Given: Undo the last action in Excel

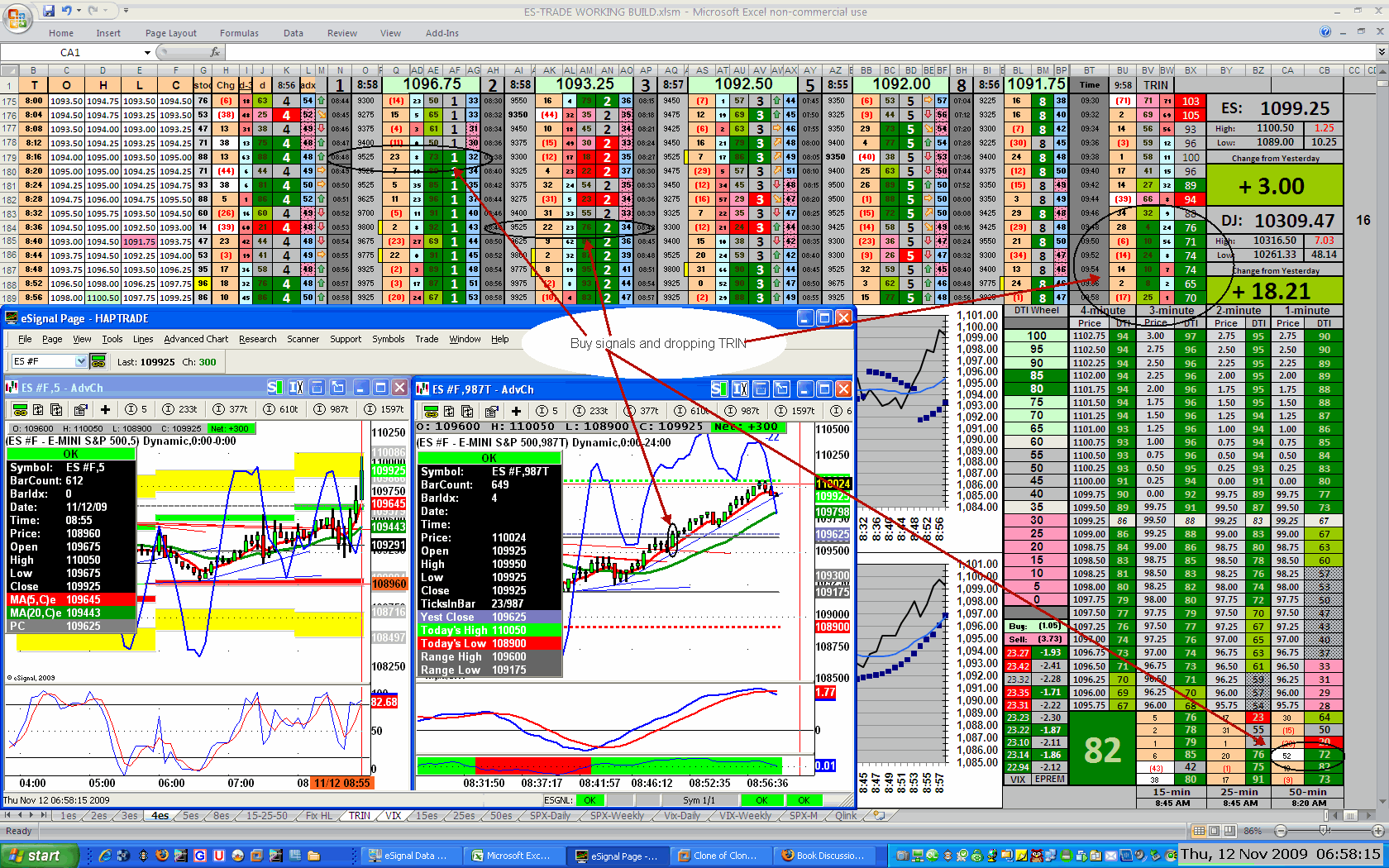Looking at the screenshot, I should point(66,11).
